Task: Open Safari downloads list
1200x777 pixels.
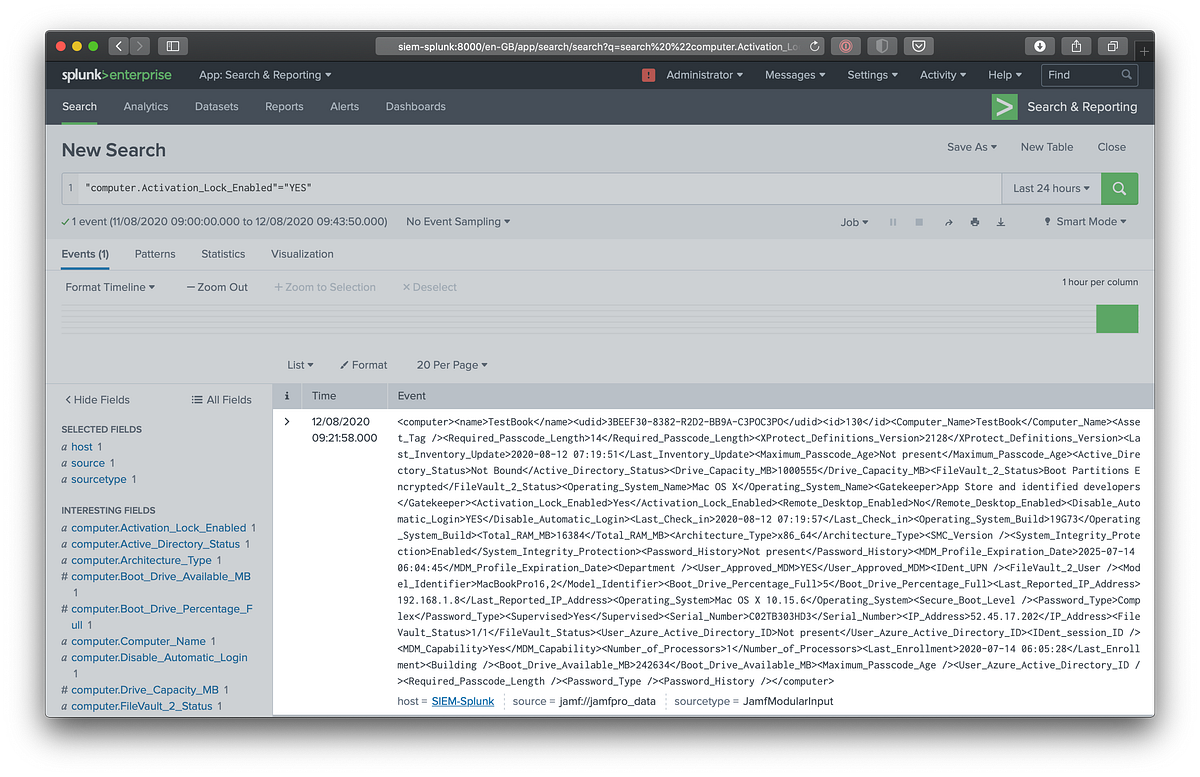Action: [1040, 46]
